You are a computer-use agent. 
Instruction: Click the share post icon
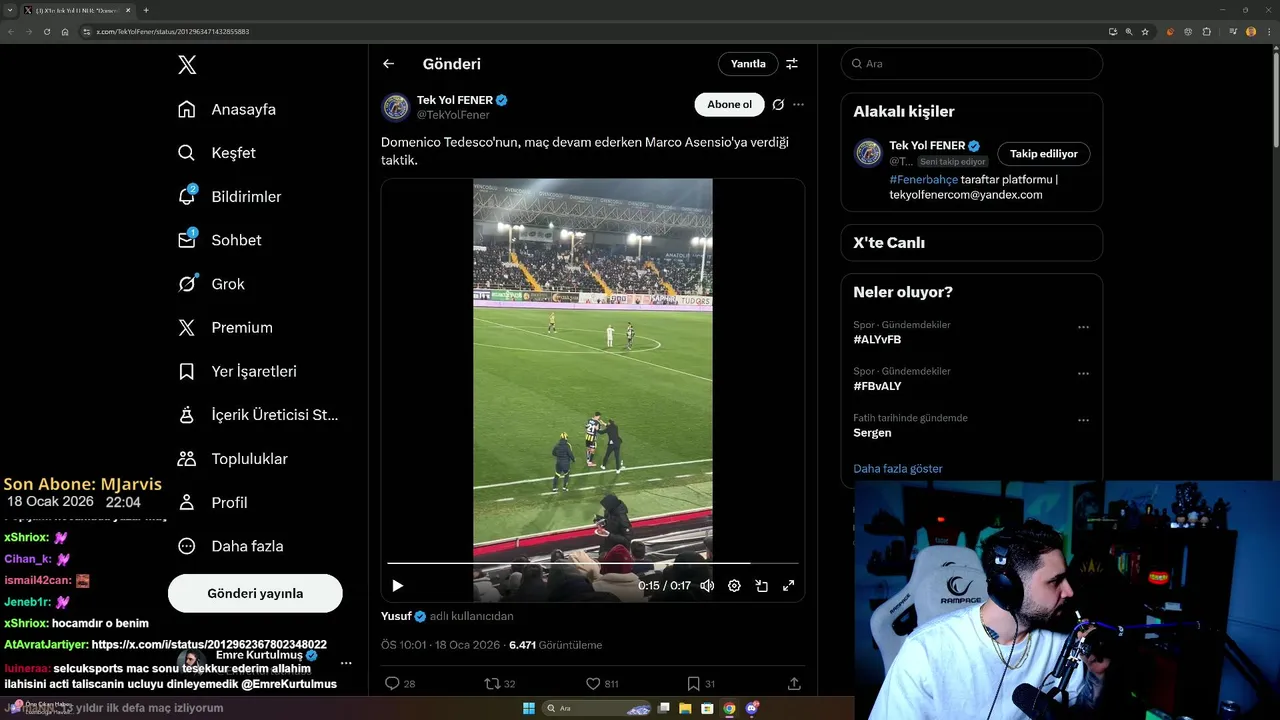pyautogui.click(x=794, y=684)
